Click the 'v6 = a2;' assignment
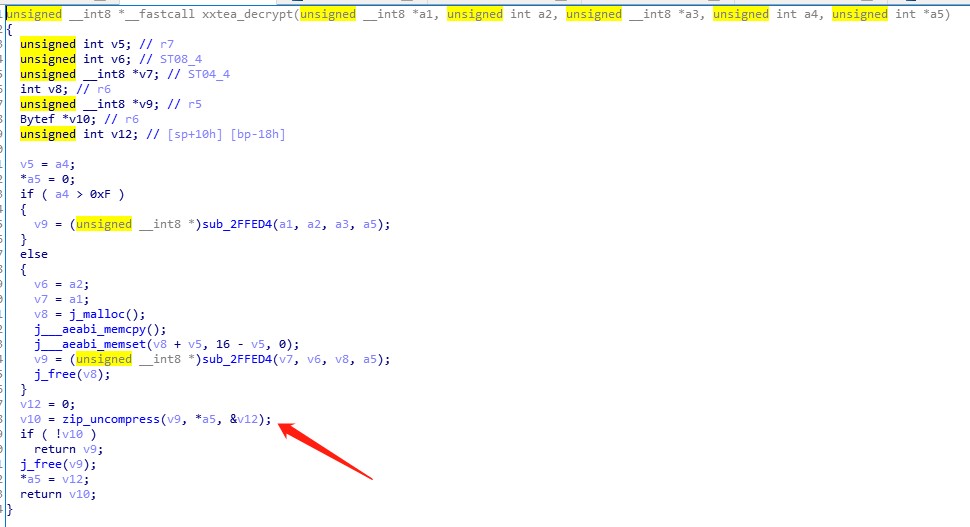Screen dimensions: 970x527 point(62,285)
